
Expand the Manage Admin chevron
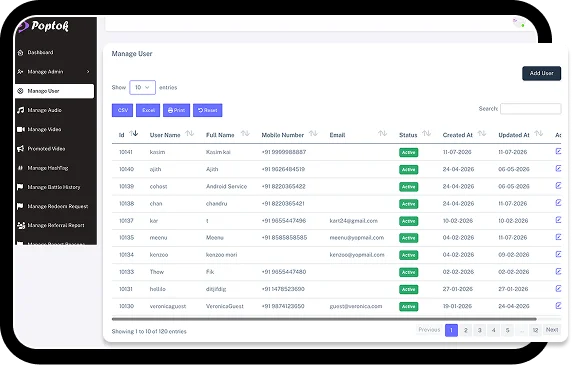click(x=88, y=72)
